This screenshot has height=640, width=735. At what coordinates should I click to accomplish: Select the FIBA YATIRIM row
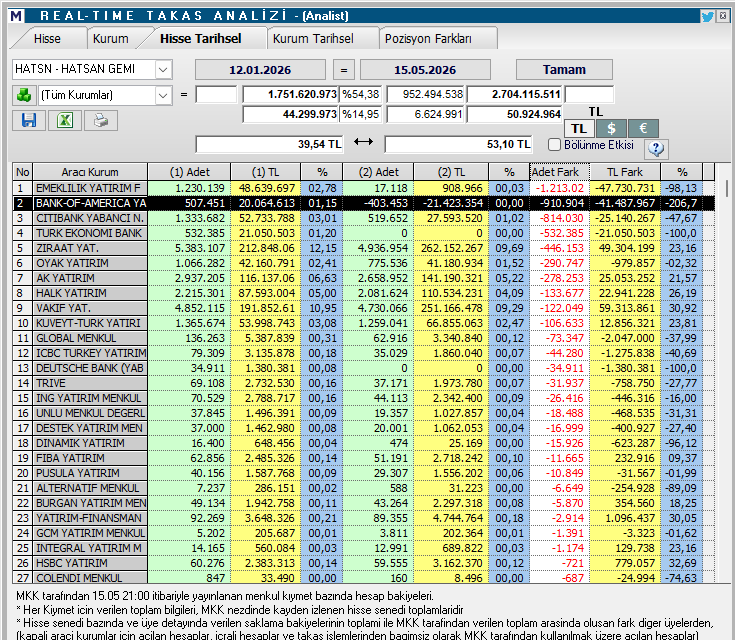coord(363,458)
